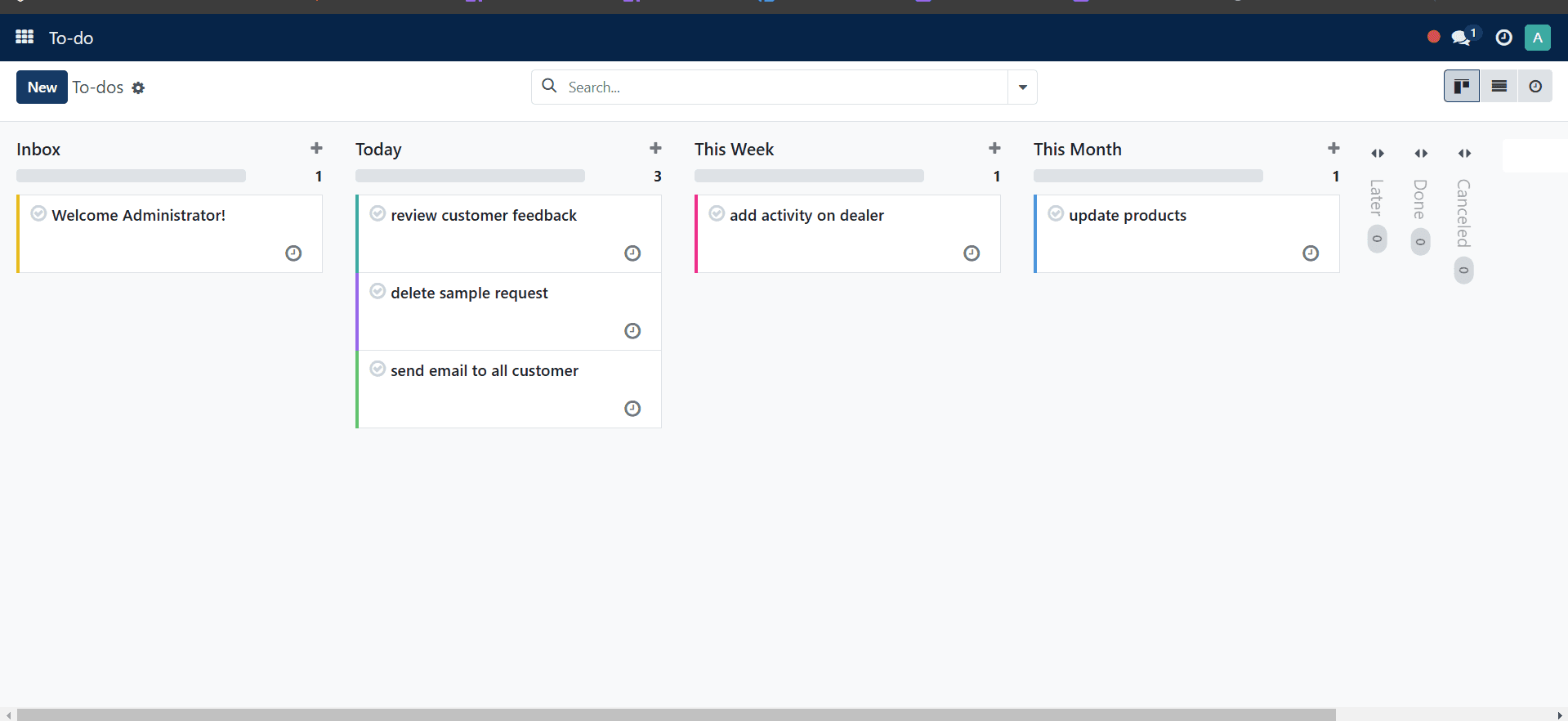Click the This Week column title

[734, 150]
